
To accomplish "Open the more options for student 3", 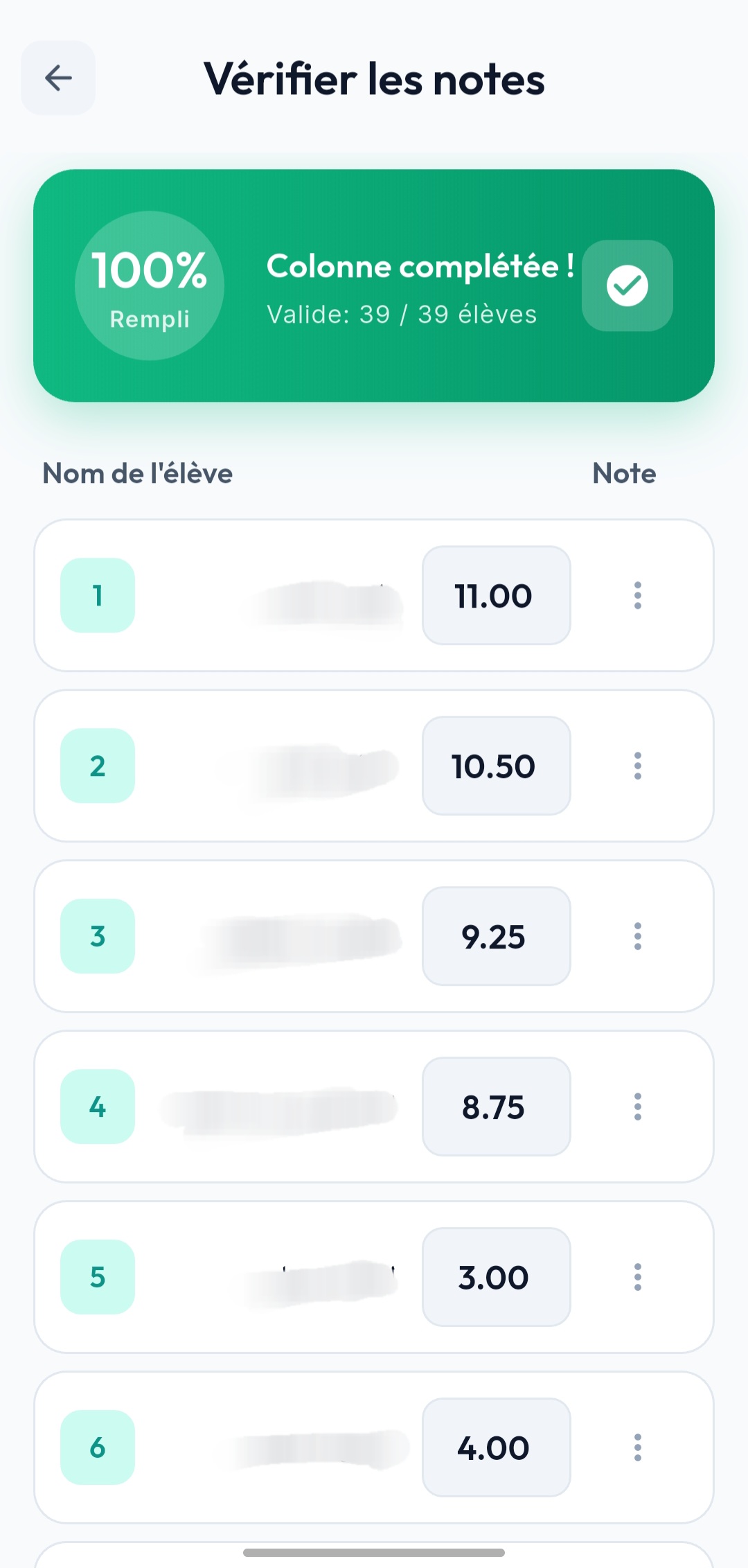I will pos(637,936).
